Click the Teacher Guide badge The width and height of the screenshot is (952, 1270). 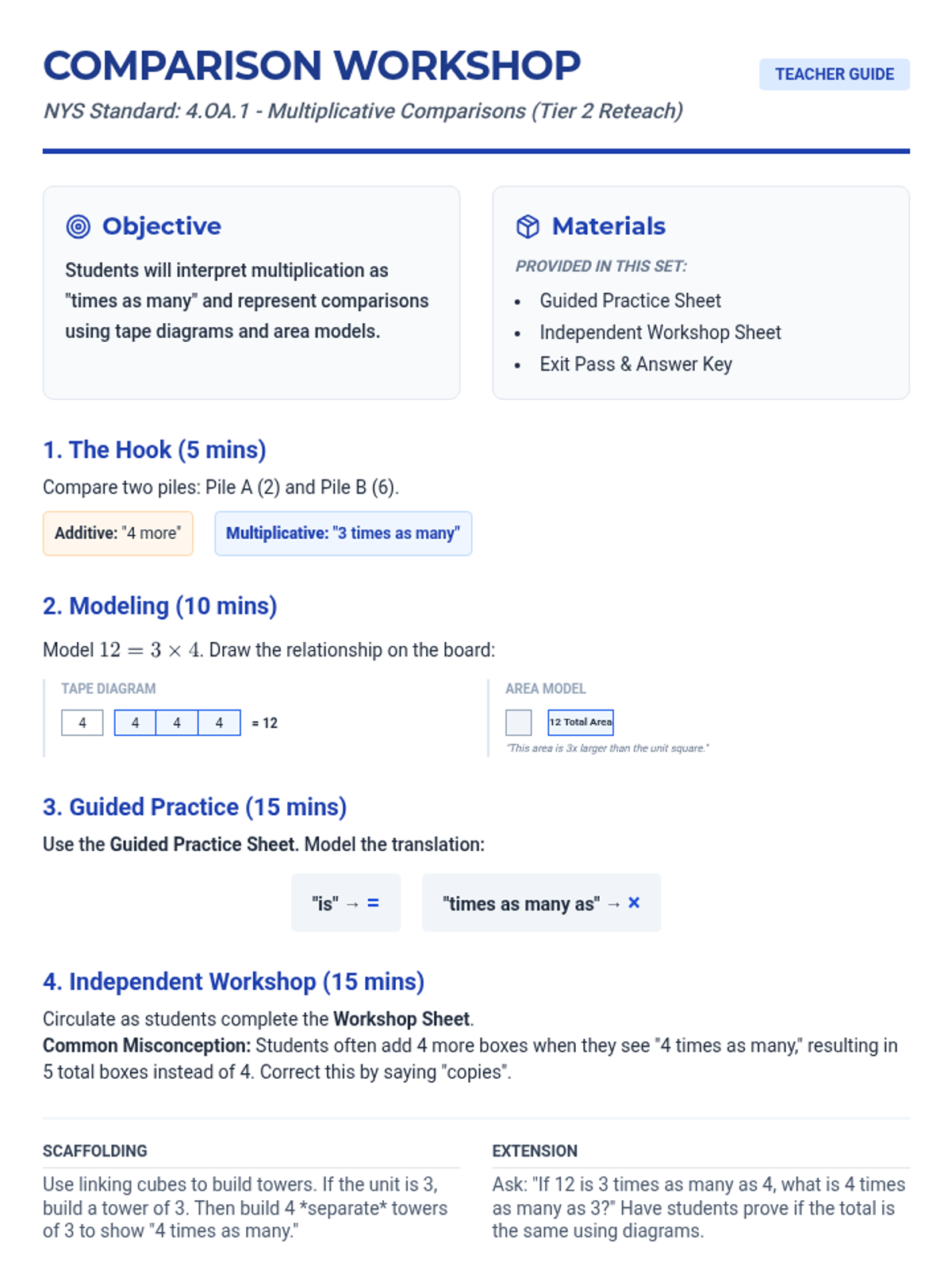click(835, 75)
